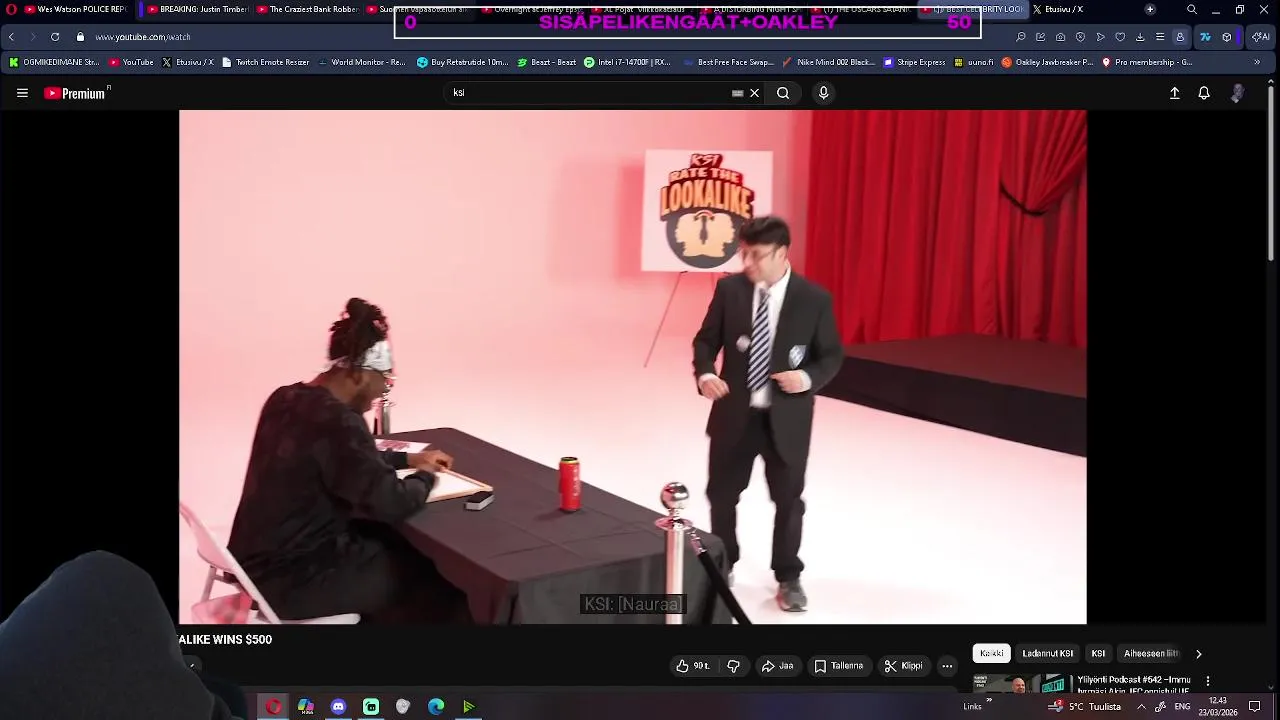Open options for Ylilyönti Podcast suggestion
Viewport: 1280px width, 720px height.
click(x=1207, y=681)
